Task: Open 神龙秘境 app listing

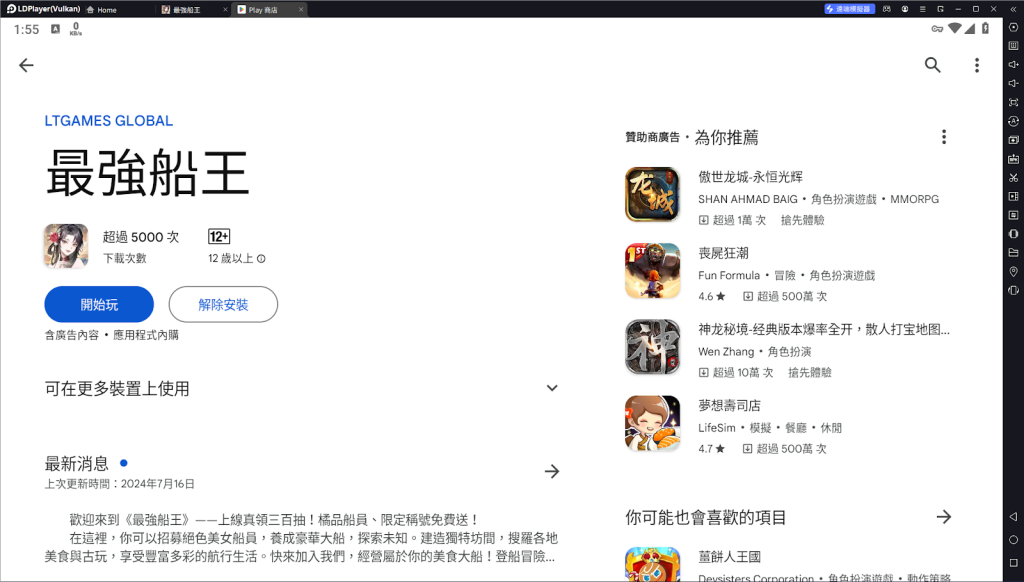Action: click(788, 350)
